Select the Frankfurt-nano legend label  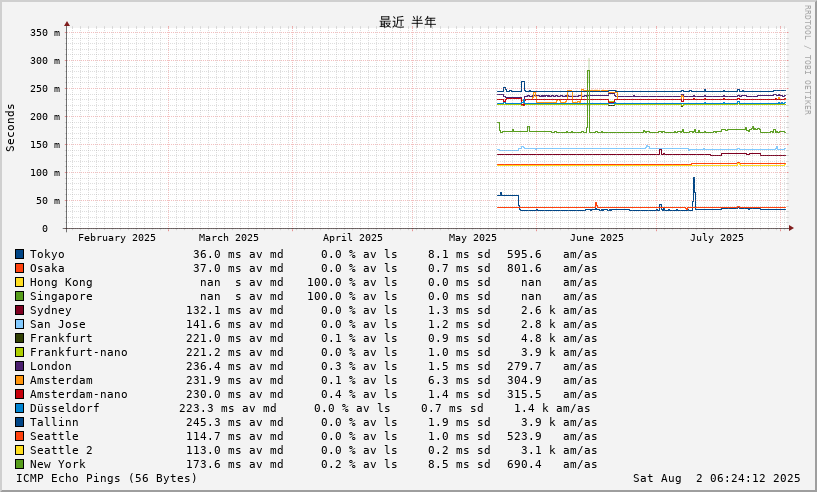tap(79, 352)
